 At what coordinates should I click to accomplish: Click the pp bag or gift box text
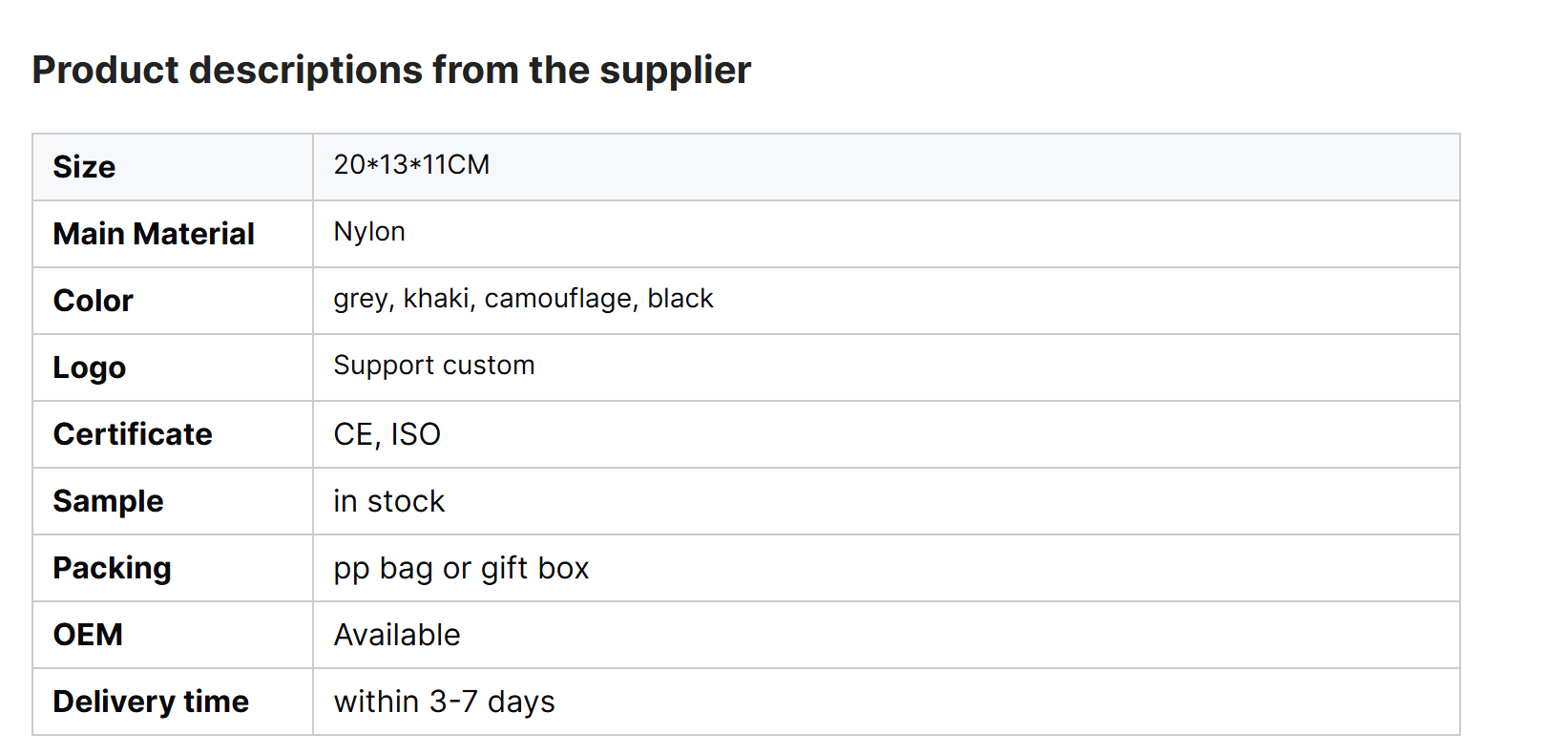coord(461,570)
